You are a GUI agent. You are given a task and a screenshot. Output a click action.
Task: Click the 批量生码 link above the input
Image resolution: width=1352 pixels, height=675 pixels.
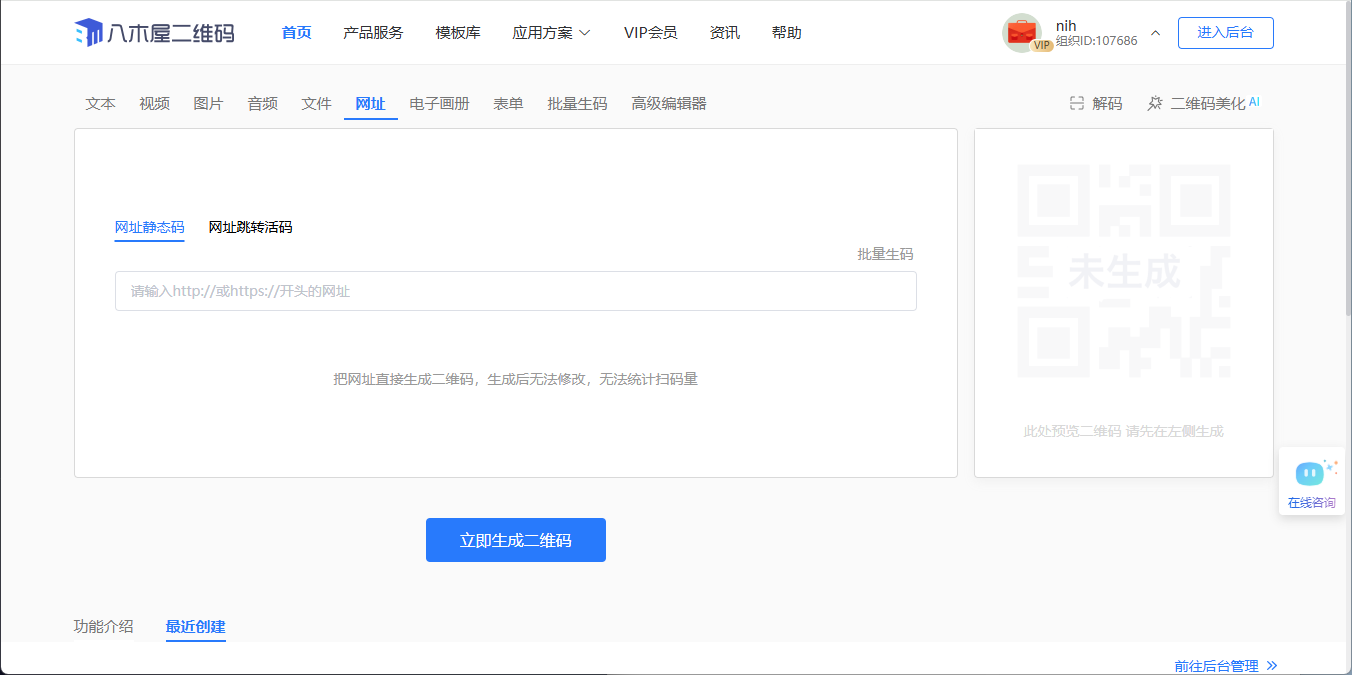click(885, 254)
